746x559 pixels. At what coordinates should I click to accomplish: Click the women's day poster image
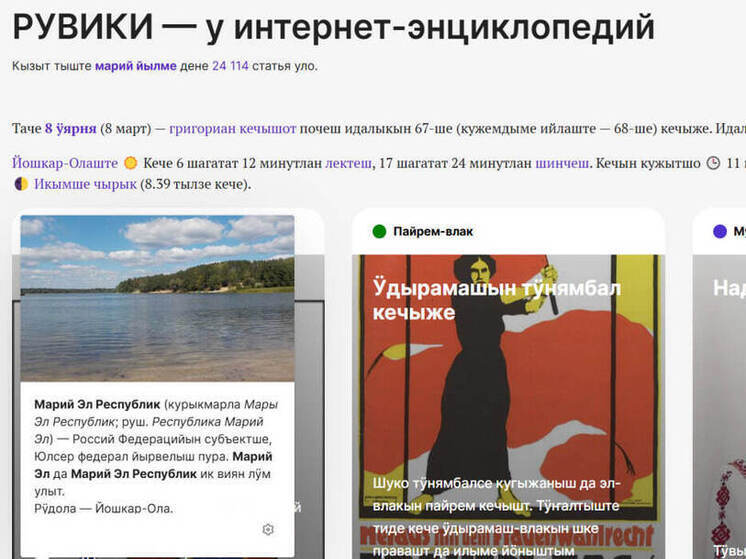pyautogui.click(x=508, y=407)
